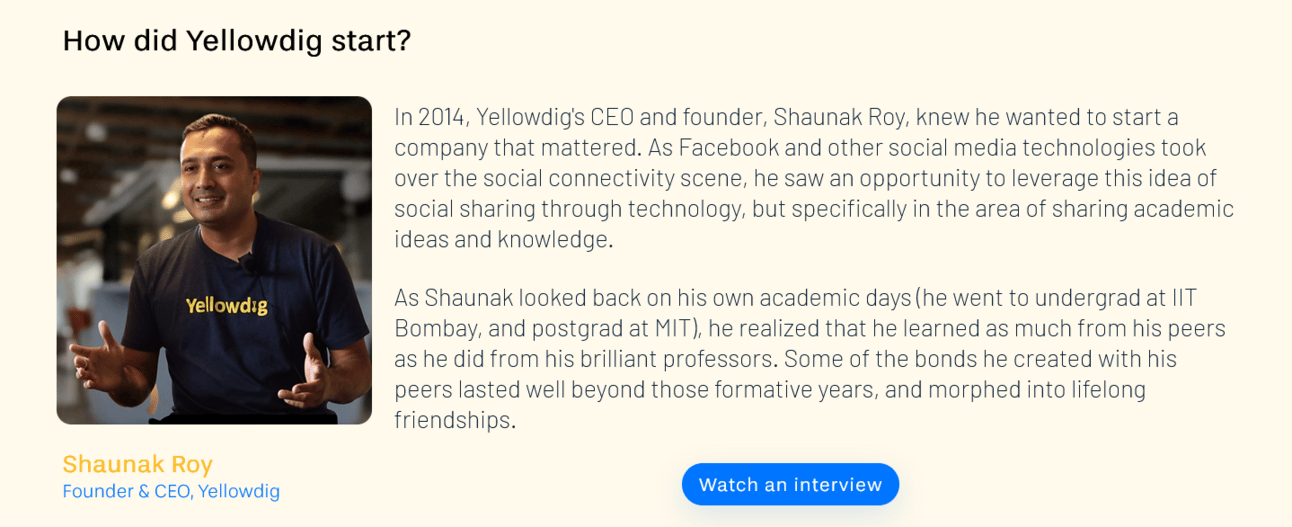This screenshot has height=527, width=1292.
Task: Click the How did Yellowdig start? heading
Action: click(237, 41)
